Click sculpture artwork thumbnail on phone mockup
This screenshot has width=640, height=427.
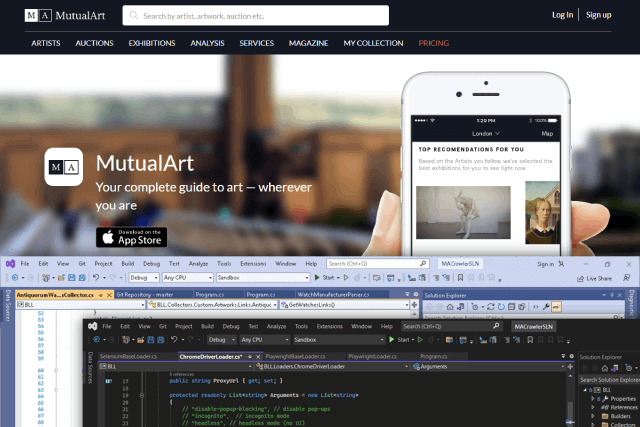coord(463,212)
